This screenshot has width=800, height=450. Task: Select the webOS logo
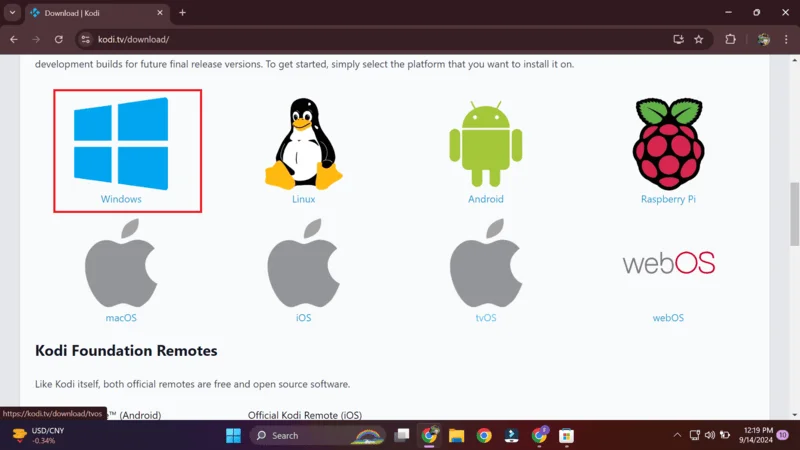pos(668,263)
